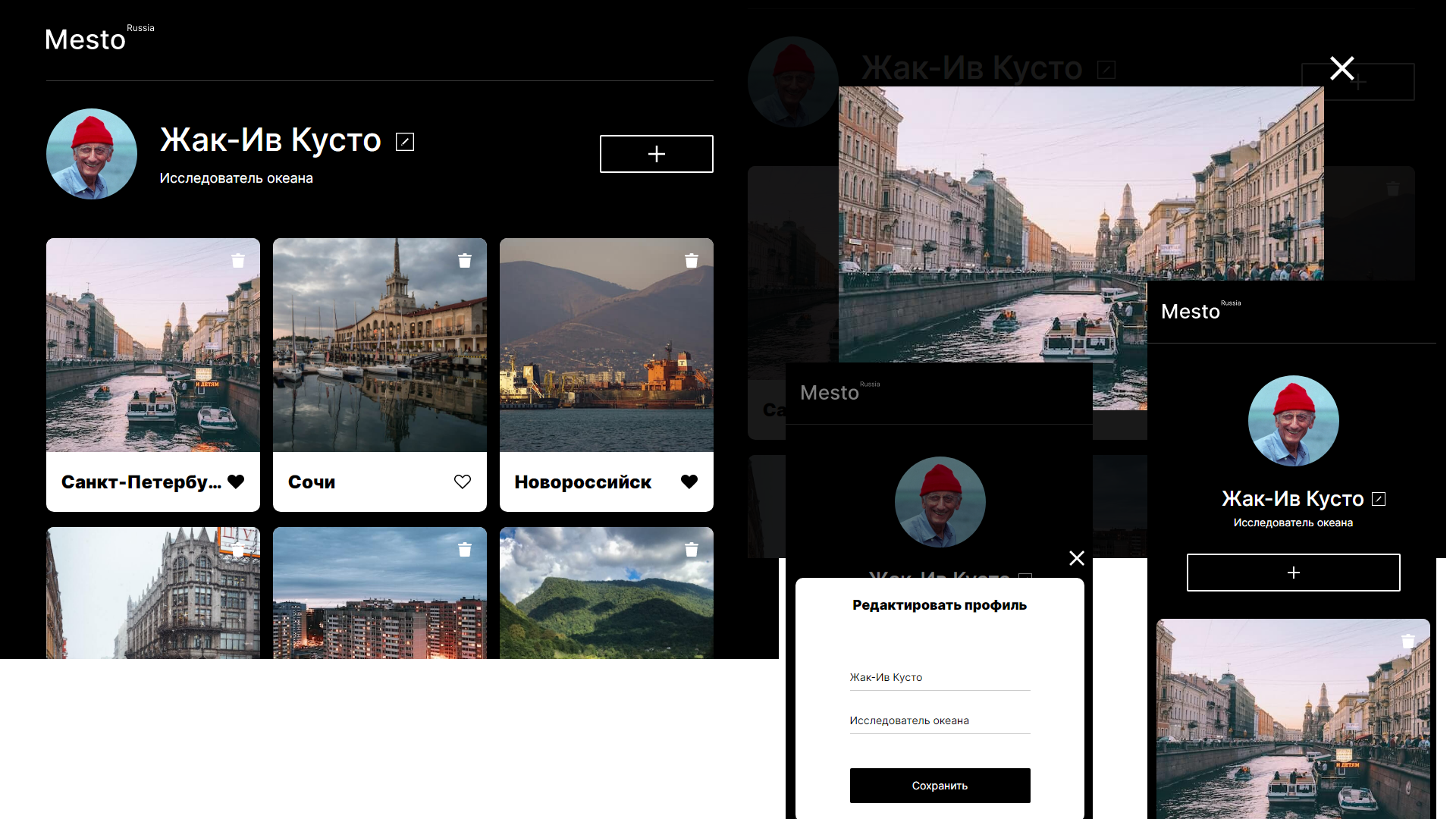Delete the apartment buildings photo card
Image resolution: width=1456 pixels, height=819 pixels.
pos(465,550)
